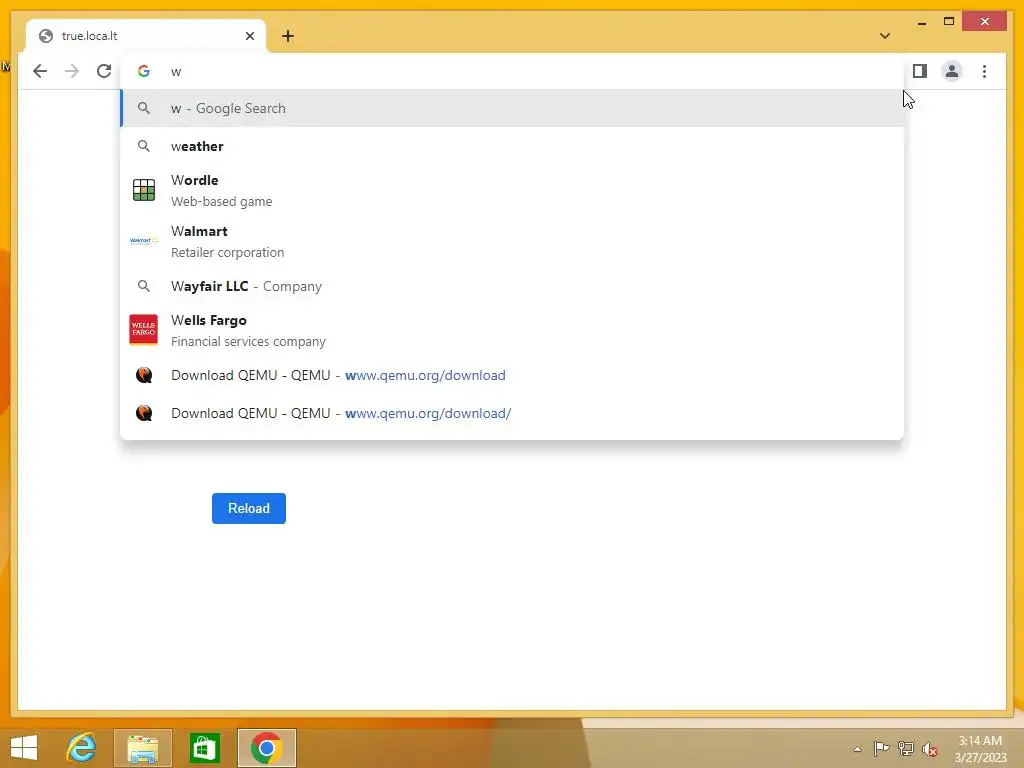Choose the Wayfair LLC company suggestion
The width and height of the screenshot is (1024, 768).
(x=513, y=286)
